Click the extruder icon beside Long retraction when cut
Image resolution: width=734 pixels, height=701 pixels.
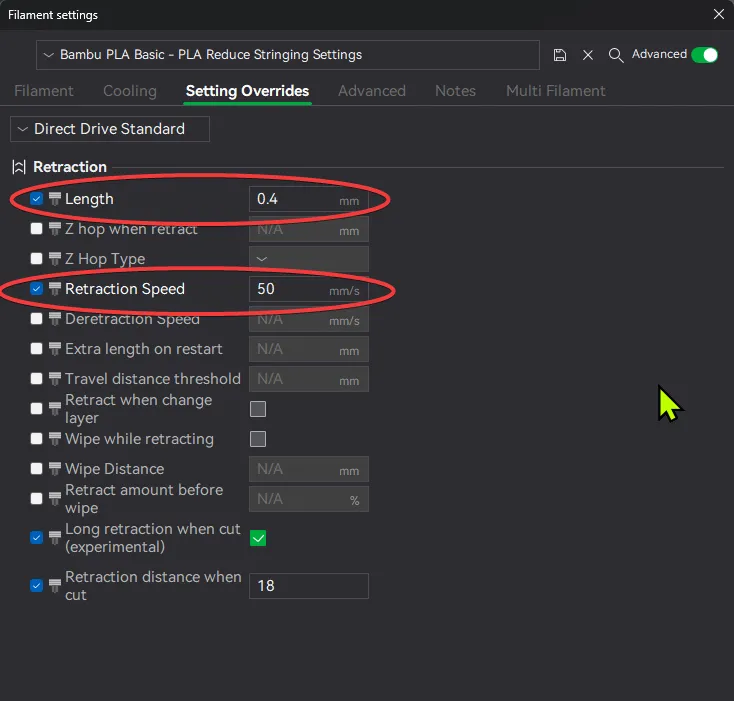point(55,537)
